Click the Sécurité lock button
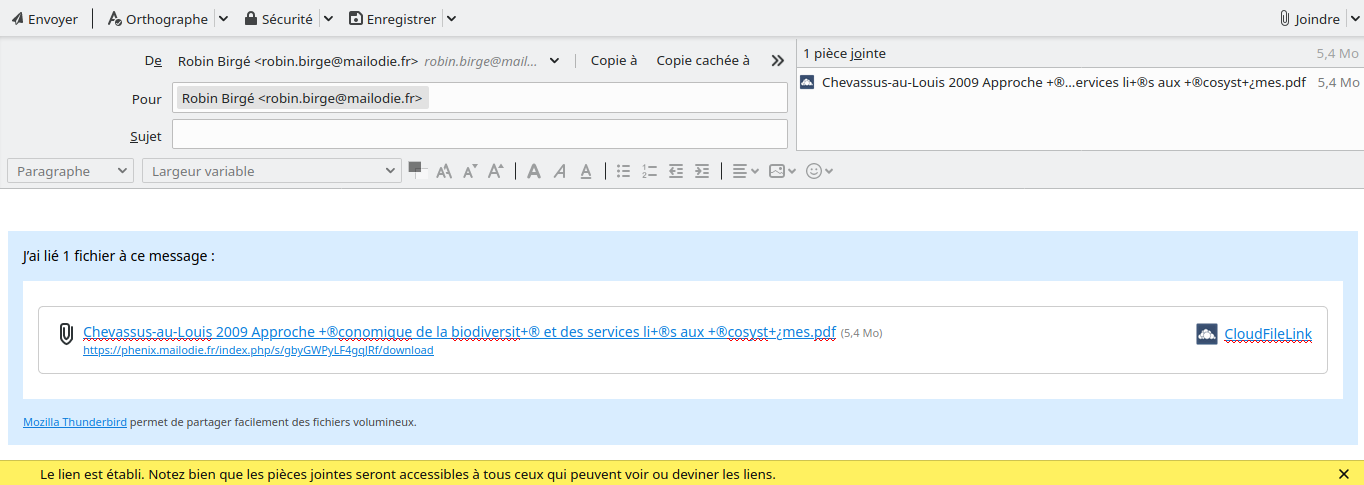 tap(279, 19)
